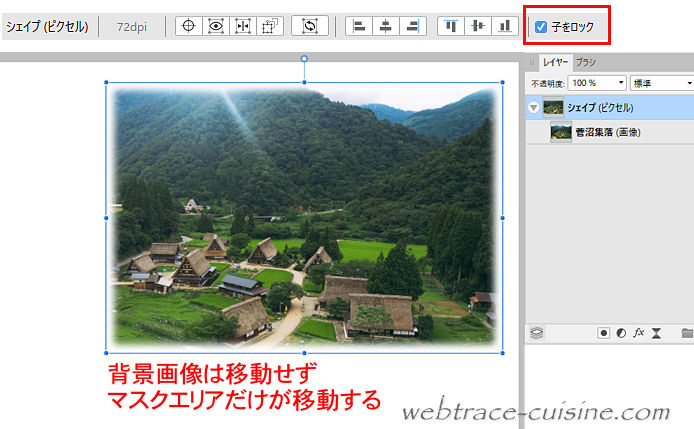Click the adjustment layer half-circle icon
This screenshot has width=694, height=429.
tap(621, 333)
